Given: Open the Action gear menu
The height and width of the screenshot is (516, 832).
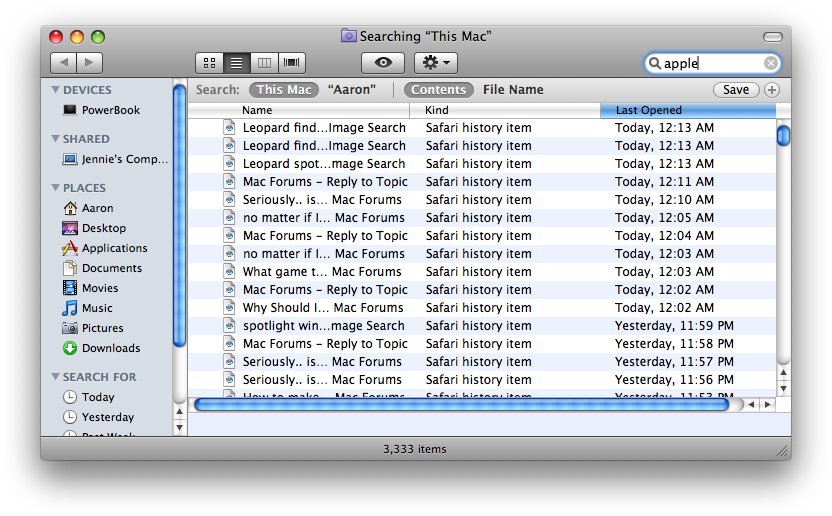Looking at the screenshot, I should [436, 63].
